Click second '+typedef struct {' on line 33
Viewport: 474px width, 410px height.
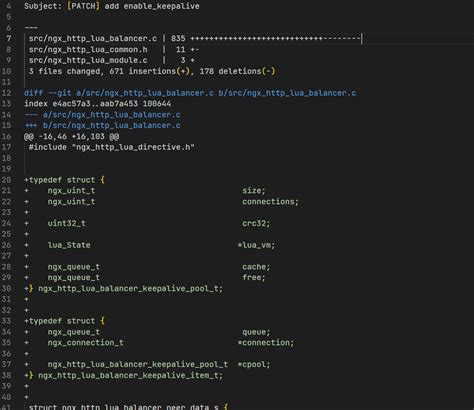coord(64,321)
